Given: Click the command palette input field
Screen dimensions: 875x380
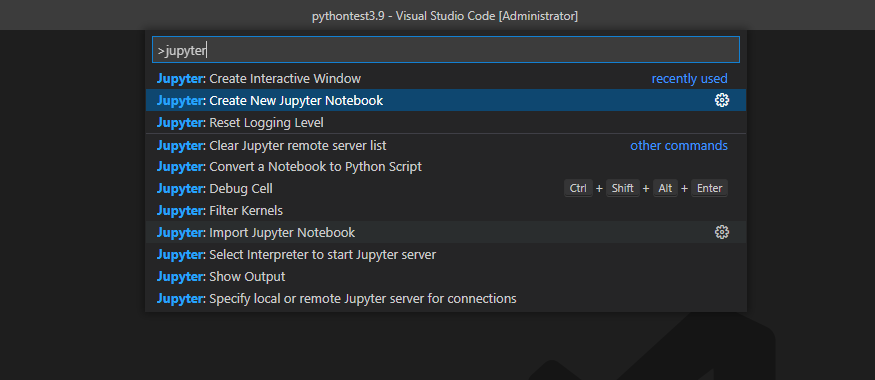Looking at the screenshot, I should tap(446, 50).
